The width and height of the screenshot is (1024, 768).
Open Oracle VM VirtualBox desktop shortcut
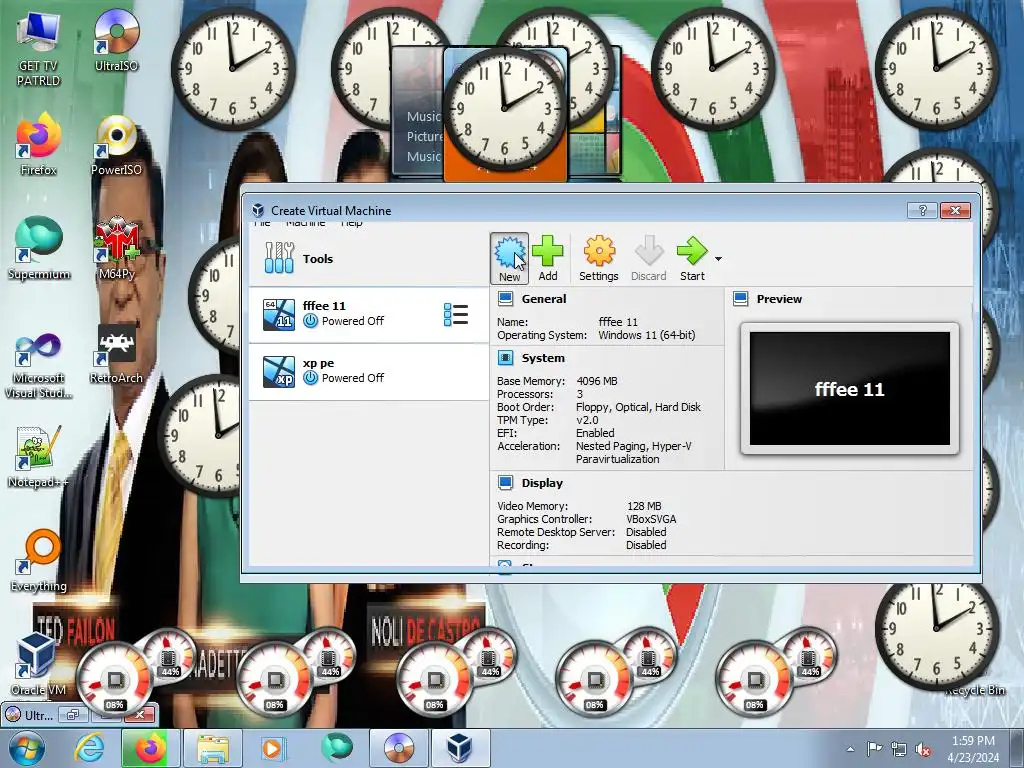tap(38, 664)
